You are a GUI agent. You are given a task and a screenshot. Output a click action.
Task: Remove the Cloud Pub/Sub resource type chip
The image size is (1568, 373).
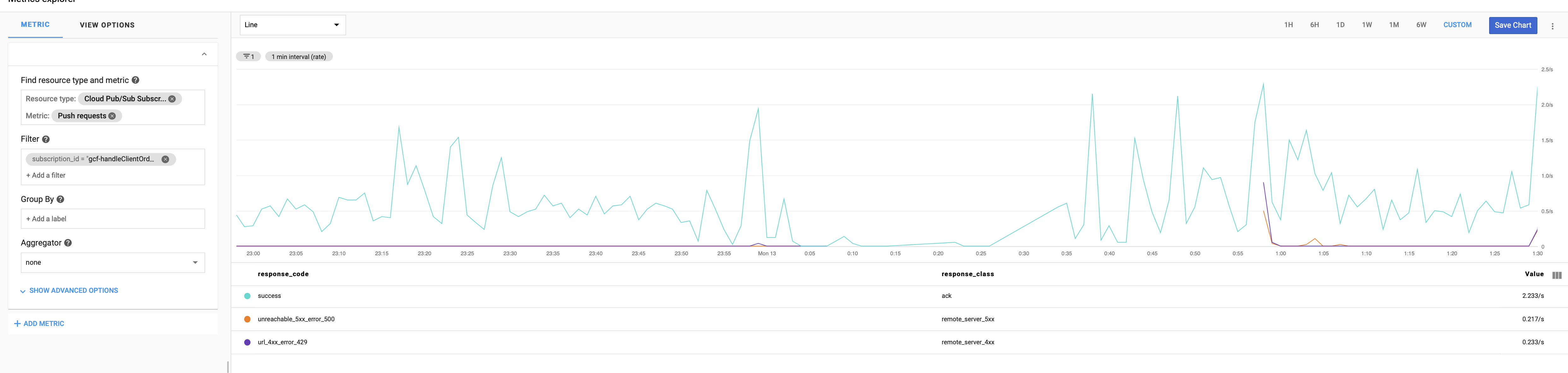tap(172, 98)
